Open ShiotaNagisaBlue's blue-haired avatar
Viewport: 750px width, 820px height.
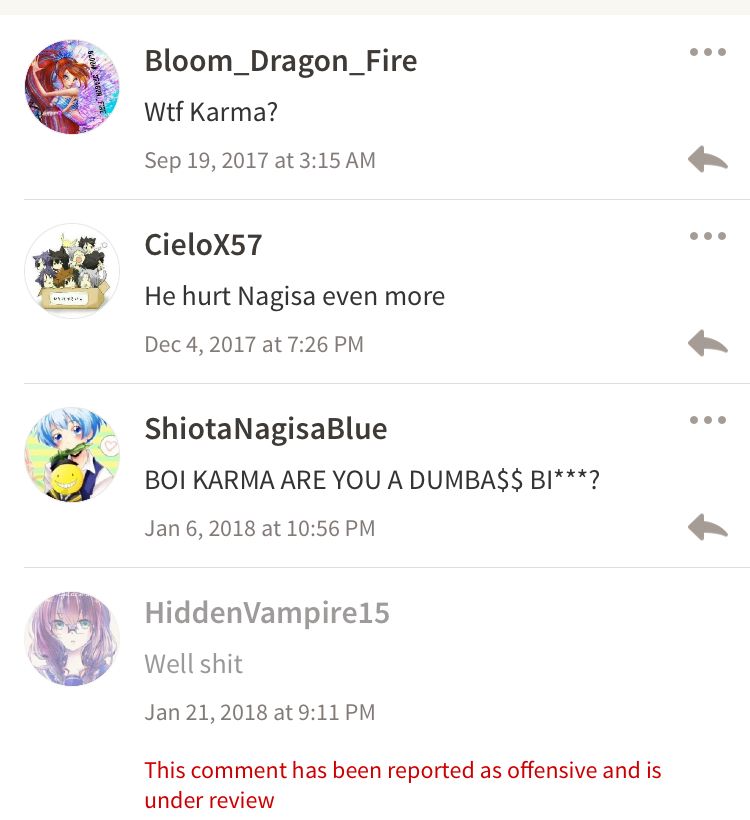point(72,455)
